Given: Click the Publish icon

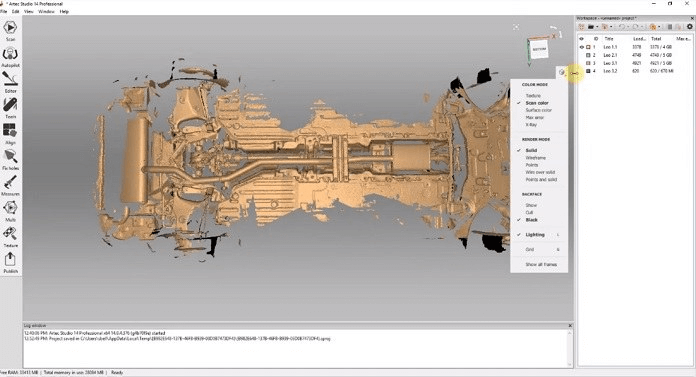Looking at the screenshot, I should click(x=10, y=262).
